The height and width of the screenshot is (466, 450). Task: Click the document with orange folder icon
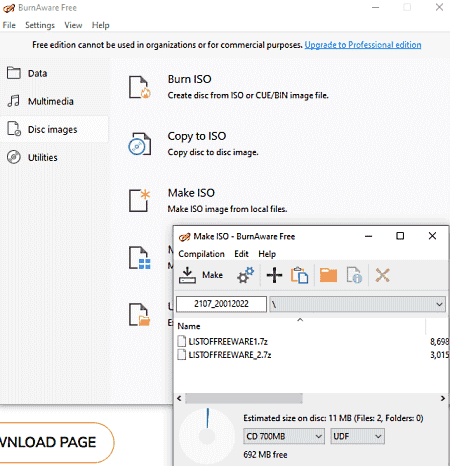[140, 314]
